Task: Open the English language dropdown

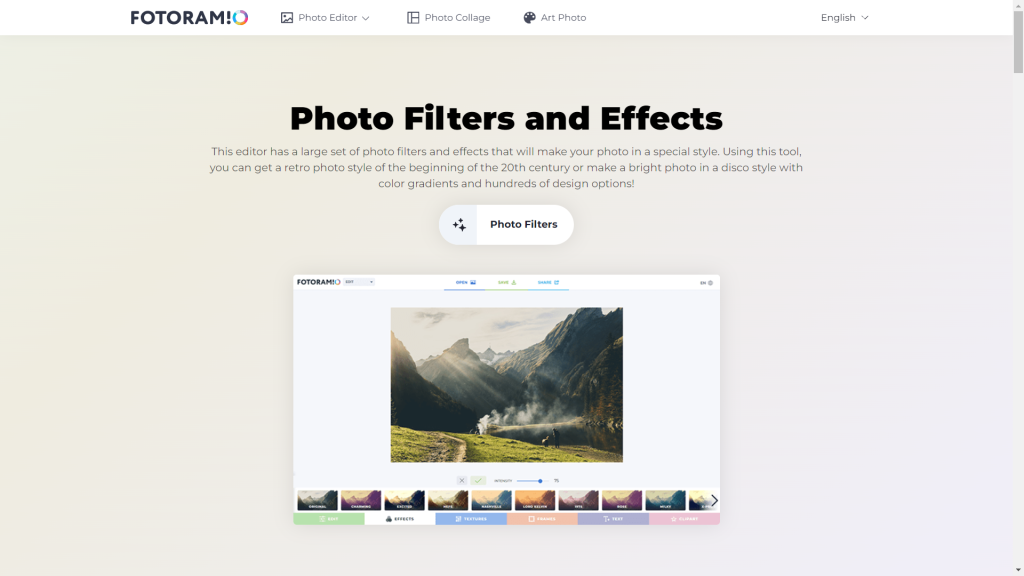Action: [844, 18]
